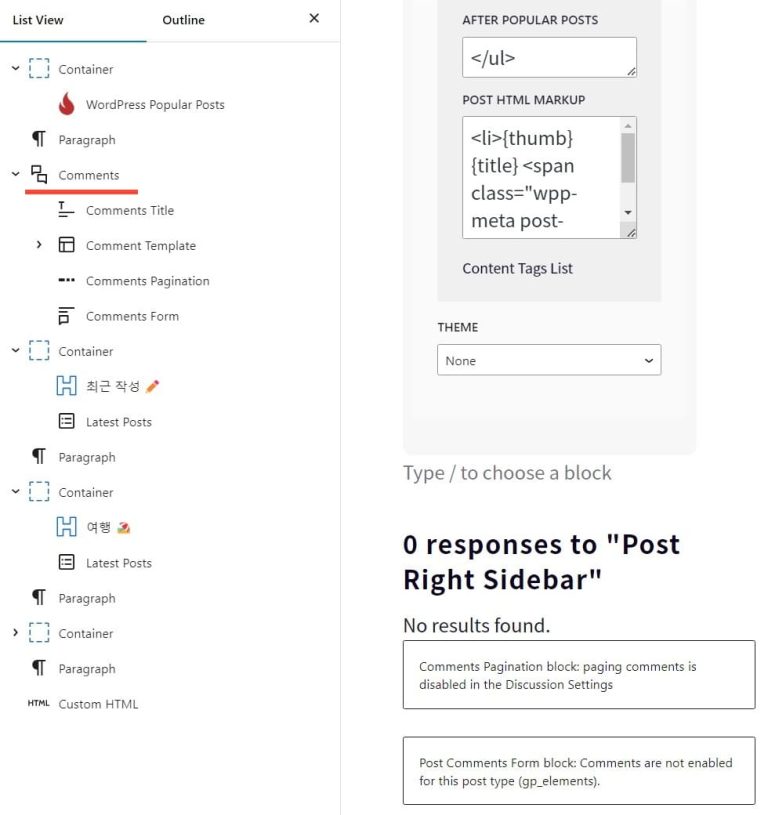This screenshot has width=768, height=815.
Task: Switch to the List View tab
Action: 38,19
